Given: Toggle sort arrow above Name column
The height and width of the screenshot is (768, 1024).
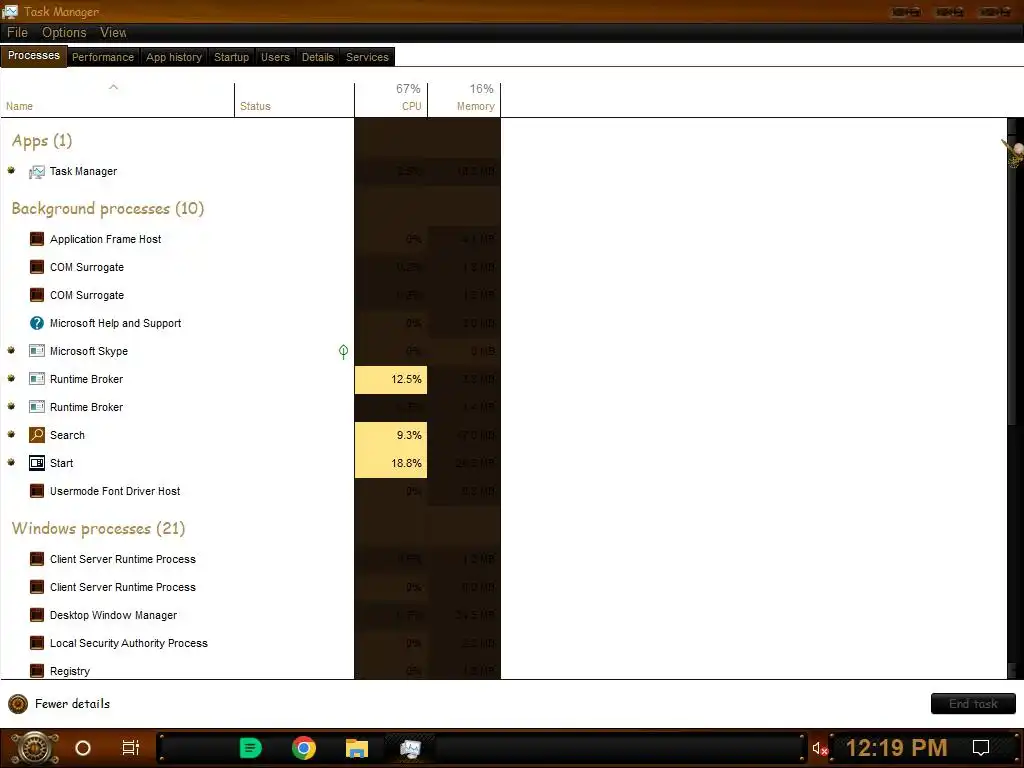Looking at the screenshot, I should coord(114,87).
